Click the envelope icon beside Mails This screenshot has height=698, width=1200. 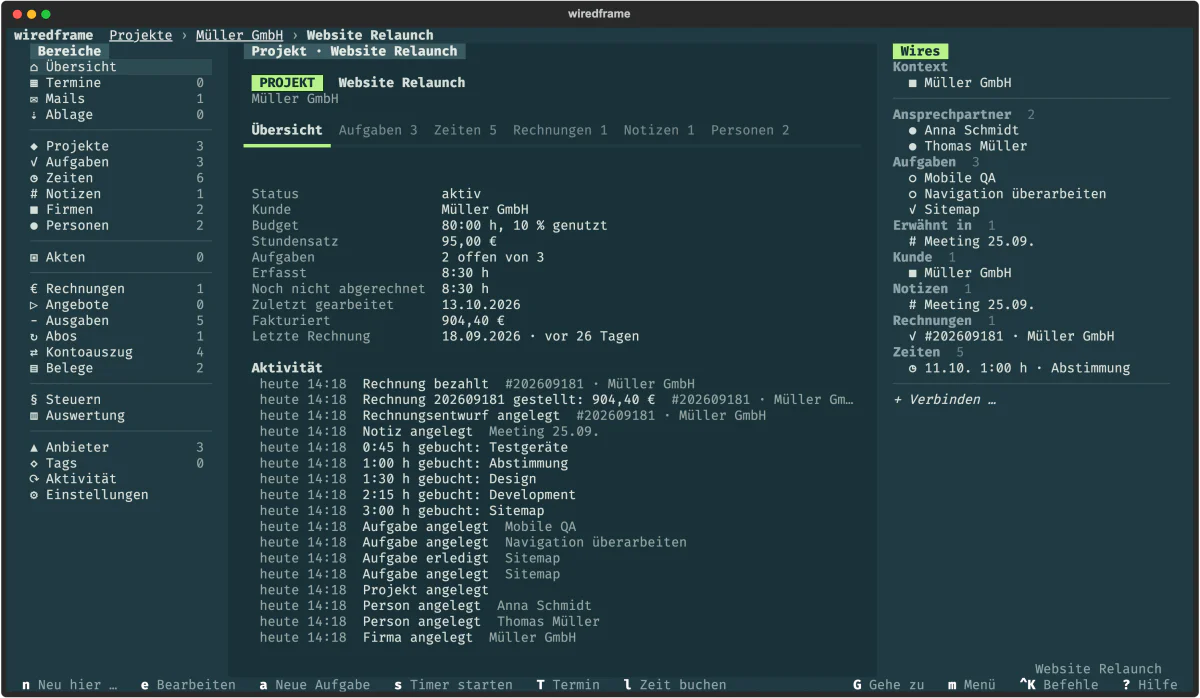(34, 99)
